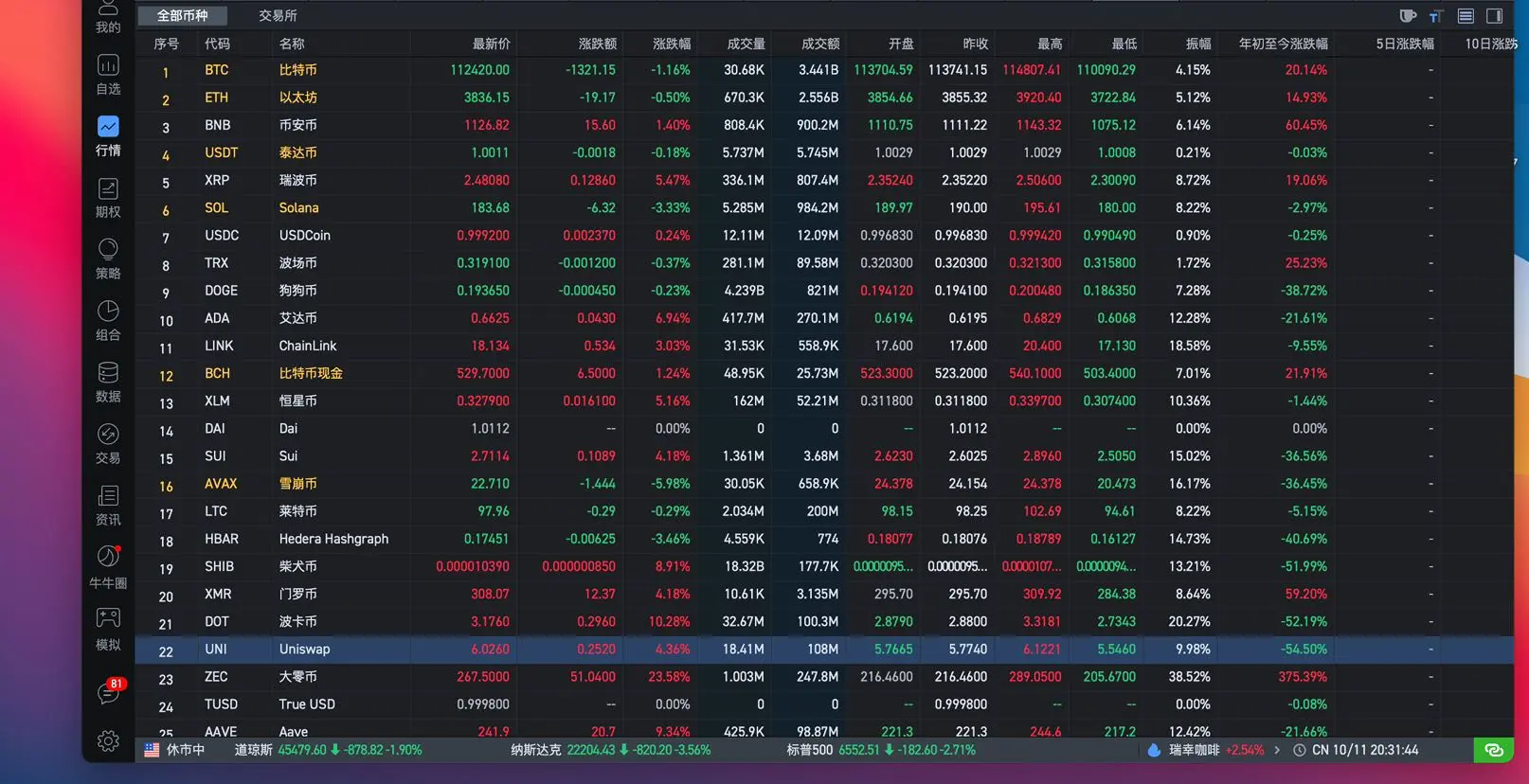The height and width of the screenshot is (784, 1529).
Task: Select the USDT 泰达币 row
Action: pyautogui.click(x=824, y=152)
